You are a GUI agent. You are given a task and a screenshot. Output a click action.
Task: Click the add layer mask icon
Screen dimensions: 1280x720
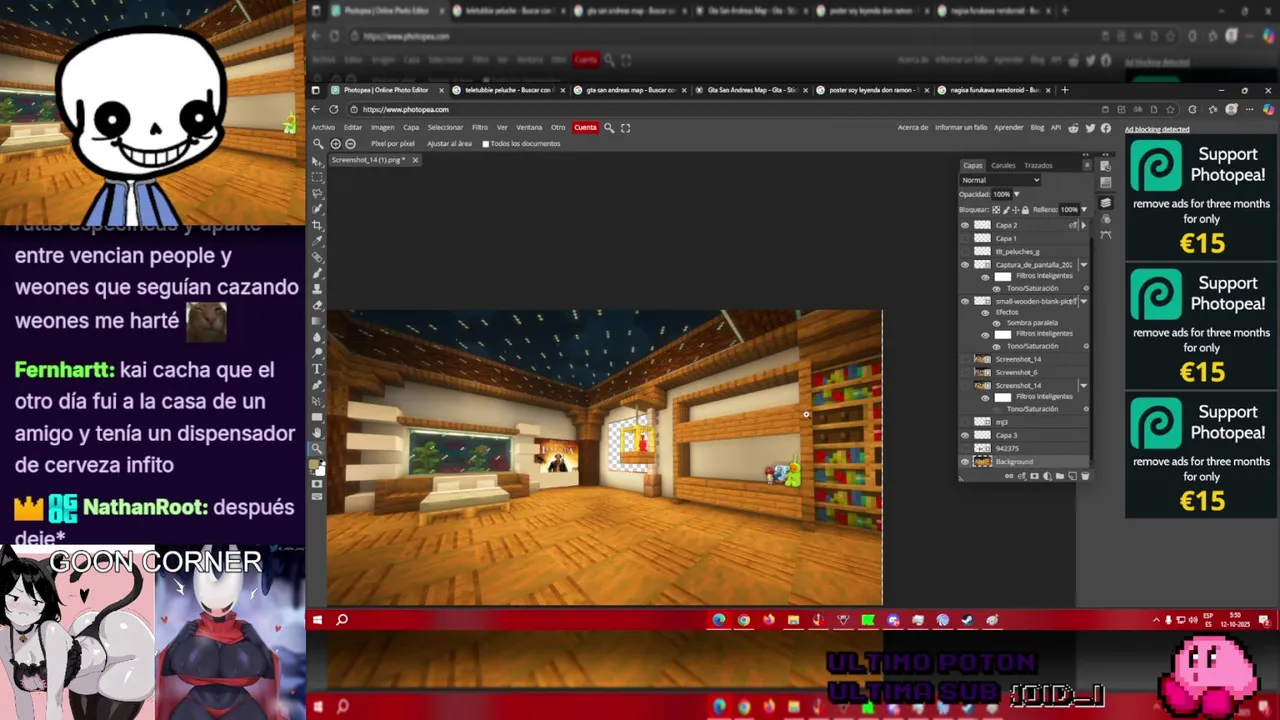(1034, 475)
